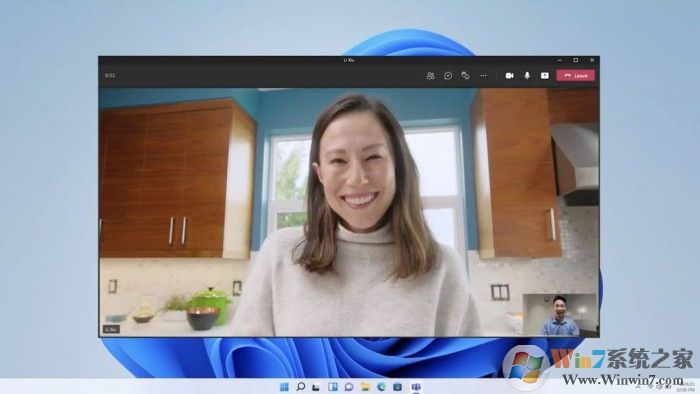Minimize the call window
Image resolution: width=700 pixels, height=394 pixels.
[x=560, y=60]
